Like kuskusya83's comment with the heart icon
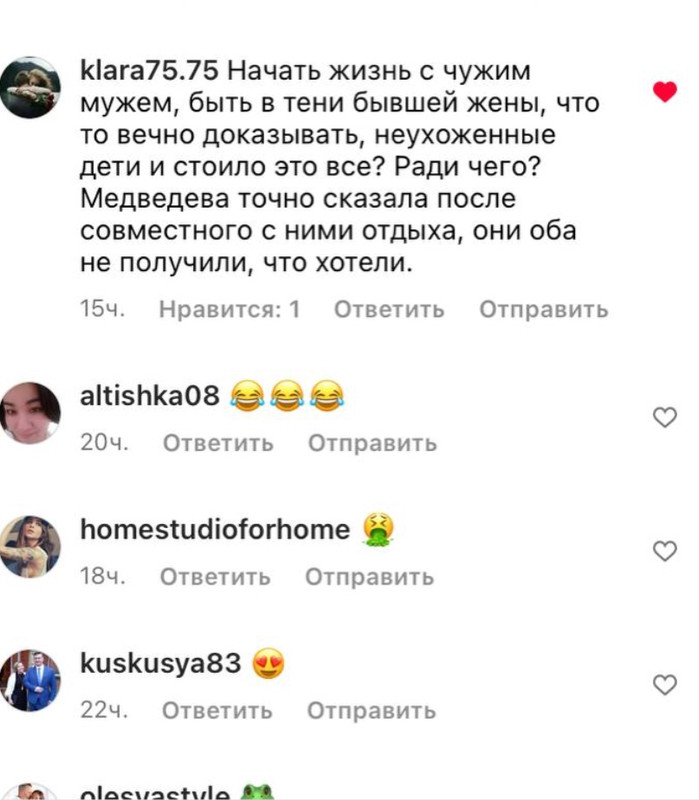Screen dimensions: 699x800 (x=665, y=685)
